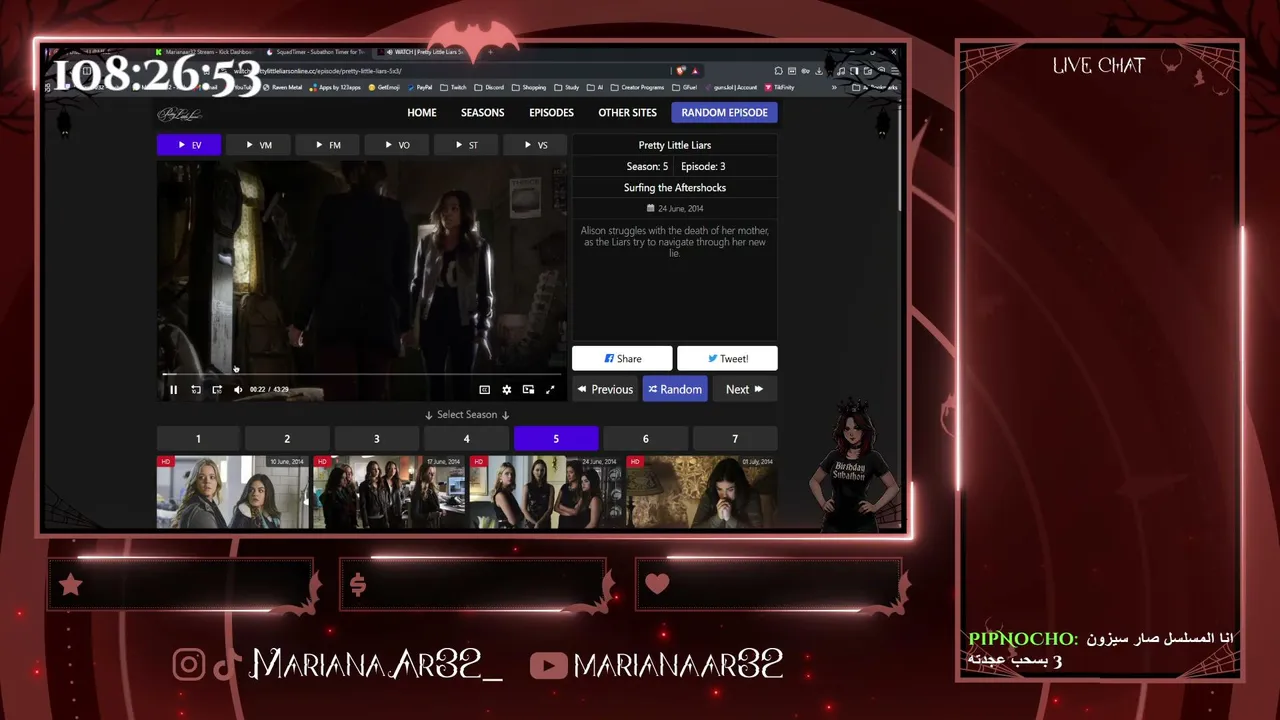
Task: Expand the GFuel bookmark folder
Action: point(685,88)
